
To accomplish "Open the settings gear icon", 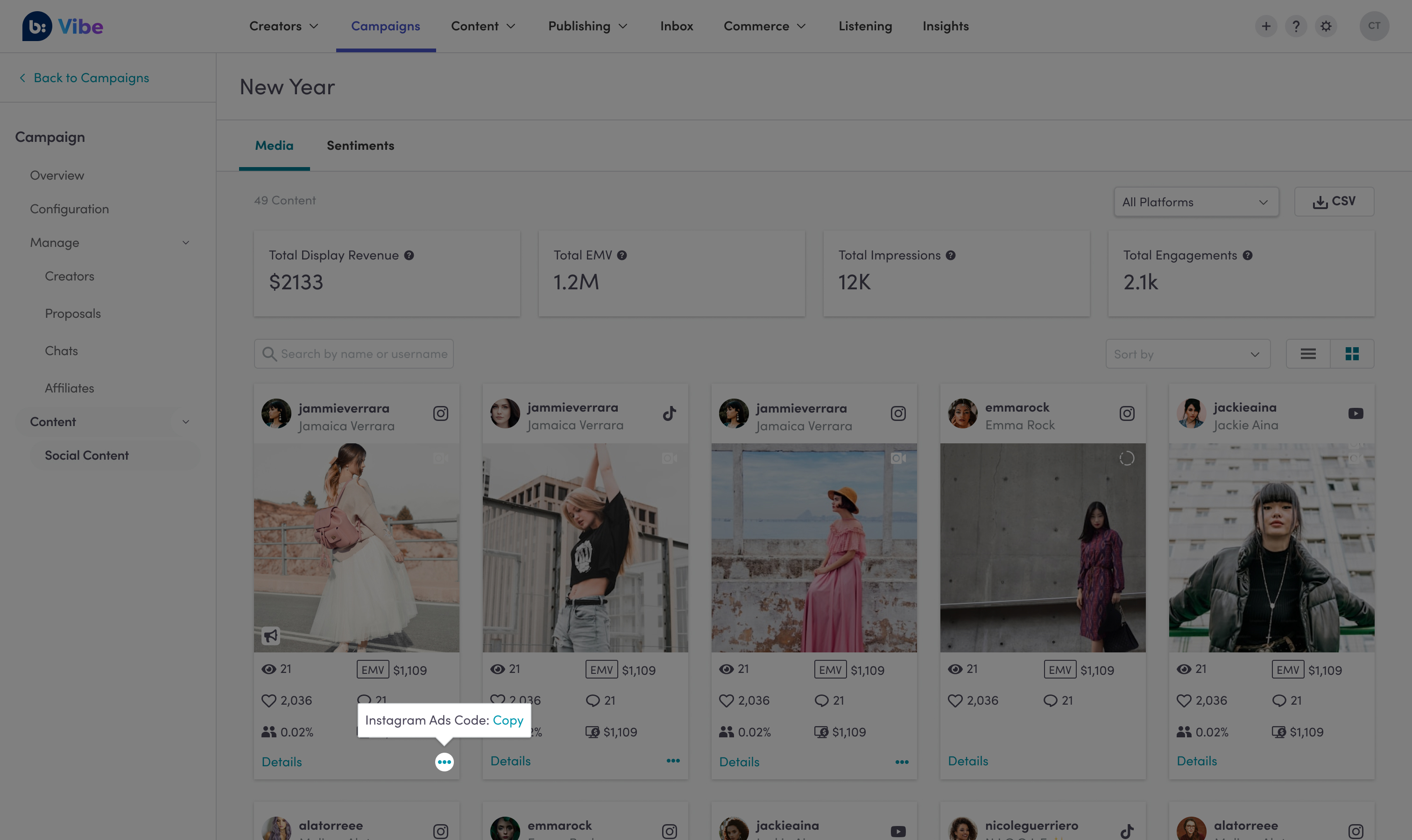I will point(1326,26).
